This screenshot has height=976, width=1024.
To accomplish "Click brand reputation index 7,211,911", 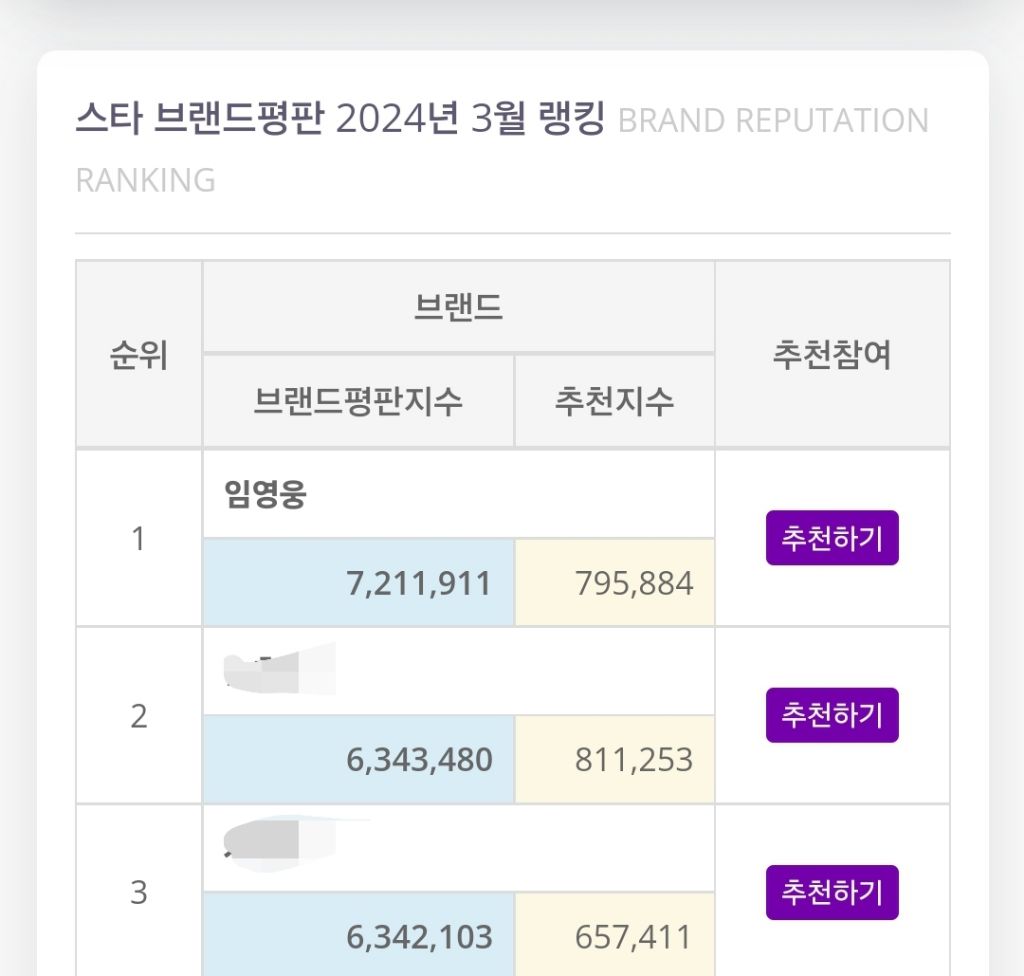I will coord(419,583).
